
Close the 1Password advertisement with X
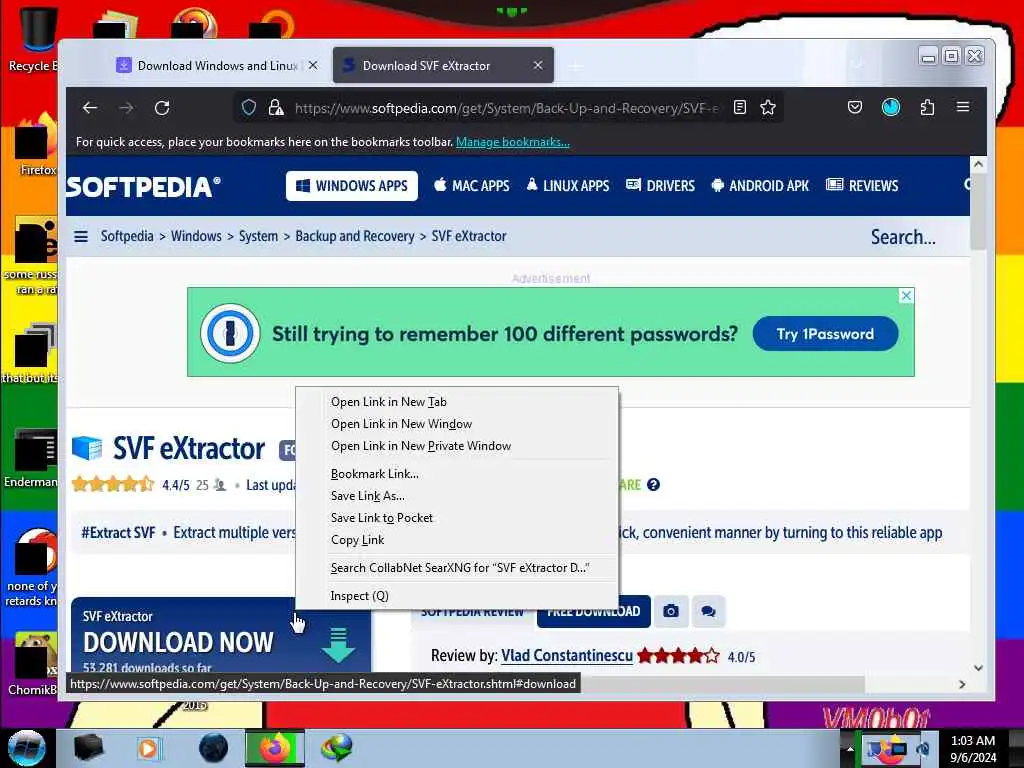[x=906, y=296]
